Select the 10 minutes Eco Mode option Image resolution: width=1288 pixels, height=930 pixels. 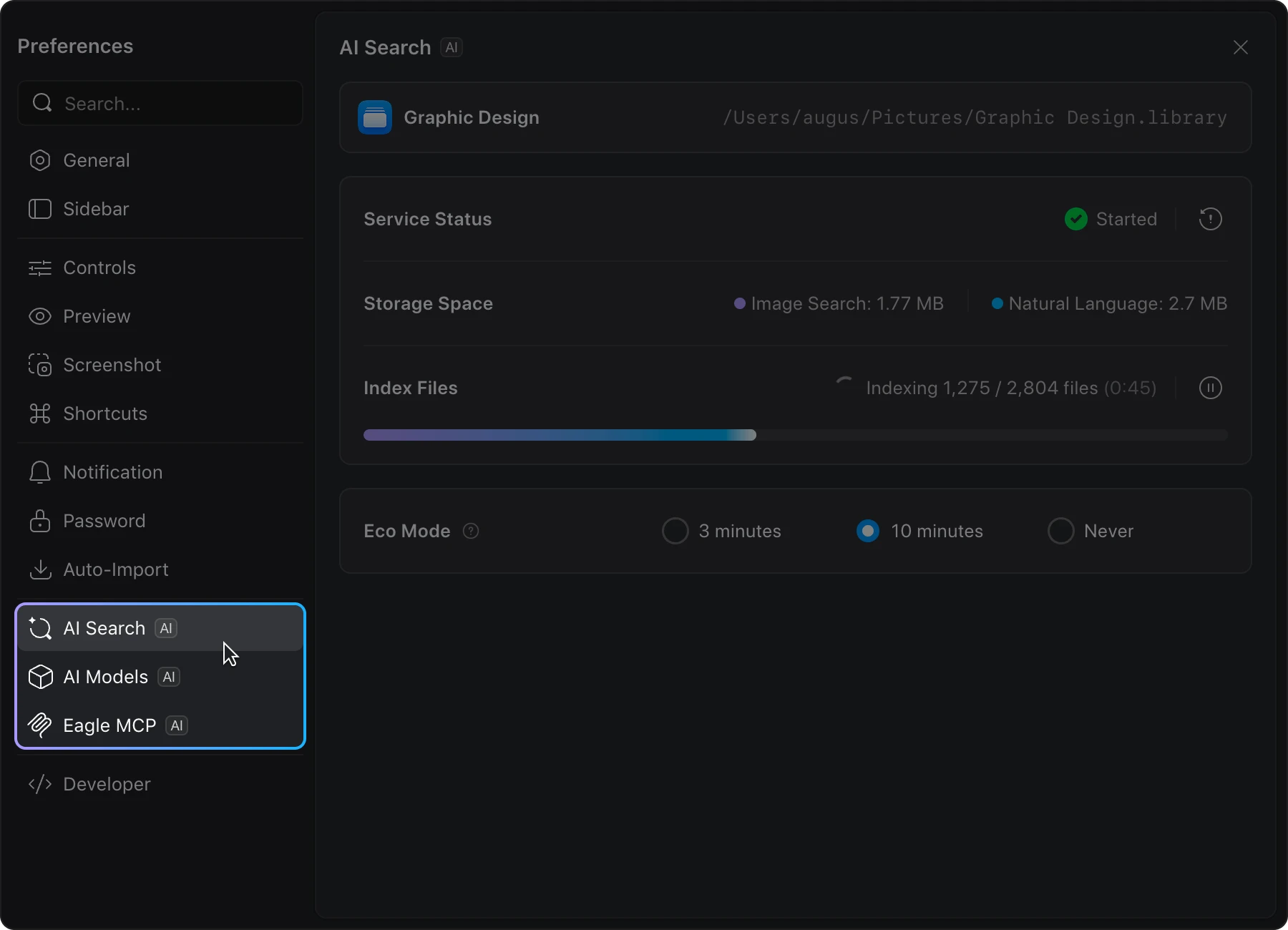click(x=868, y=531)
